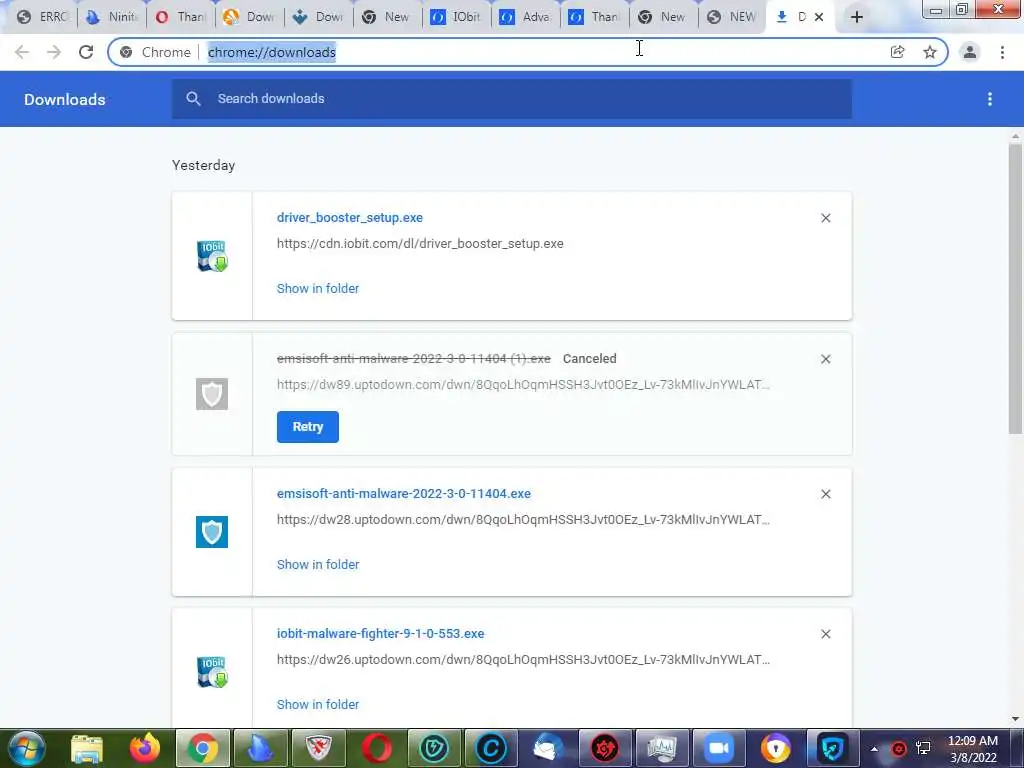1024x768 pixels.
Task: Show driver_booster_setup.exe in folder
Action: 317,288
